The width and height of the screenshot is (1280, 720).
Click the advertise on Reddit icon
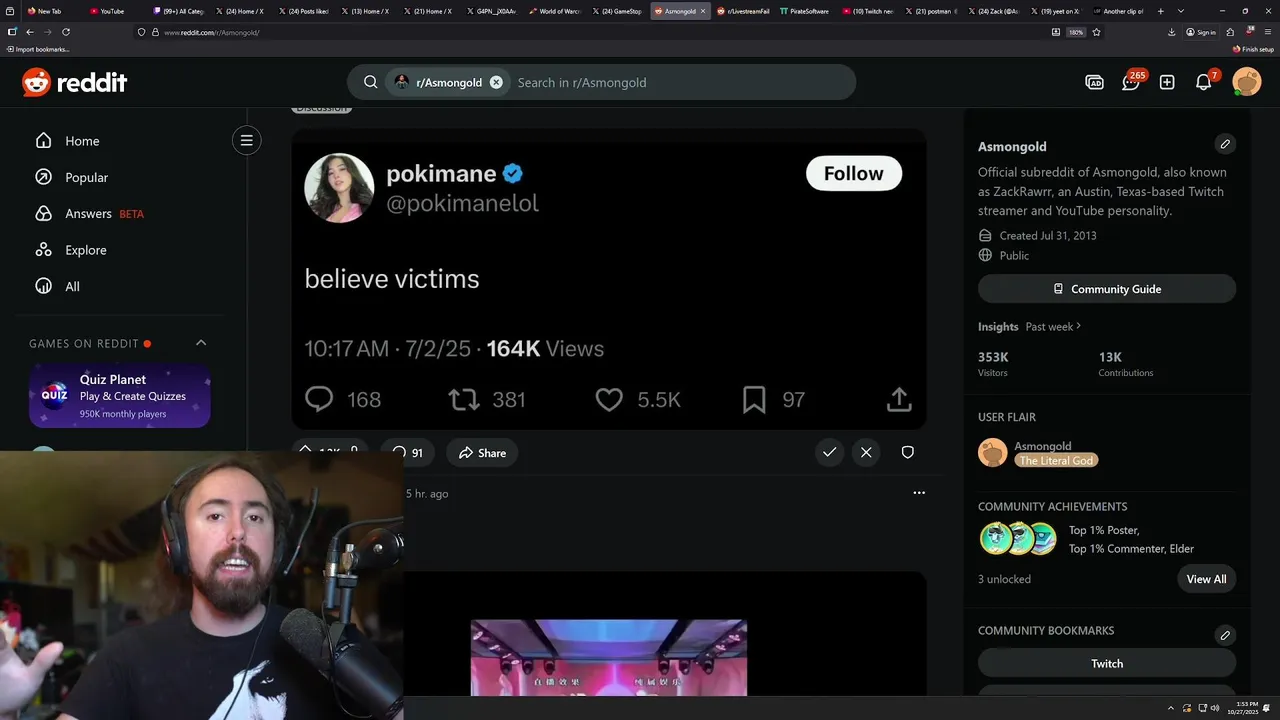click(x=1095, y=82)
